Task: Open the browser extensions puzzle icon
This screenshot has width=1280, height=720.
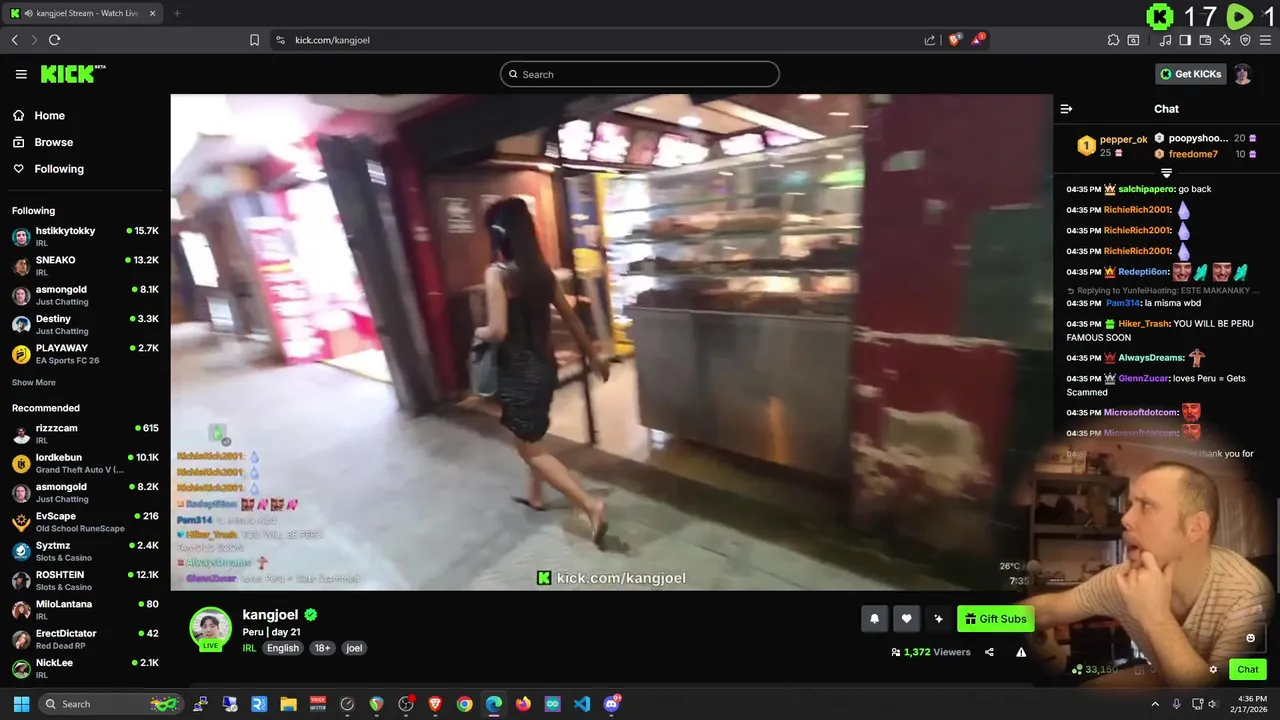Action: click(x=1113, y=40)
